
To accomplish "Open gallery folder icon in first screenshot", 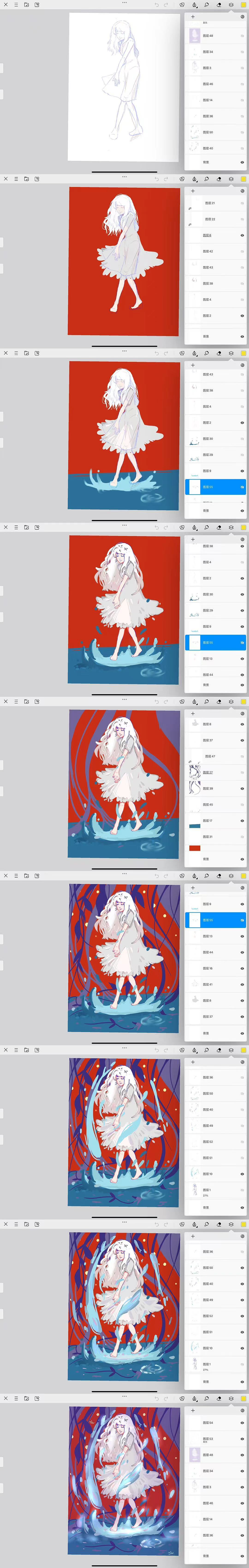I will (x=27, y=5).
